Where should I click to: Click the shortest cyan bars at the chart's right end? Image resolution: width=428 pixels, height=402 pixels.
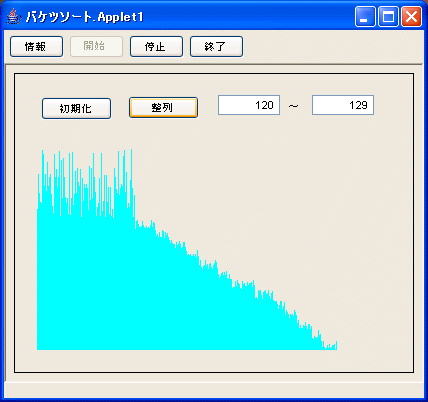(330, 346)
